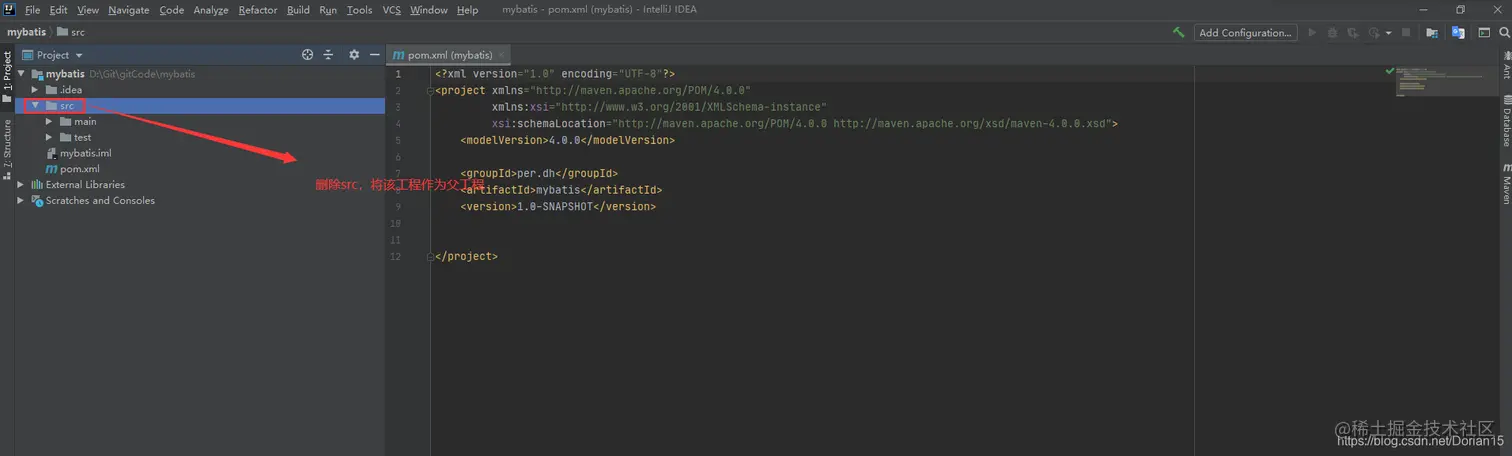Screen dimensions: 1512x456
Task: Click the IntelliJ IDEA logo in title bar
Action: coord(9,9)
